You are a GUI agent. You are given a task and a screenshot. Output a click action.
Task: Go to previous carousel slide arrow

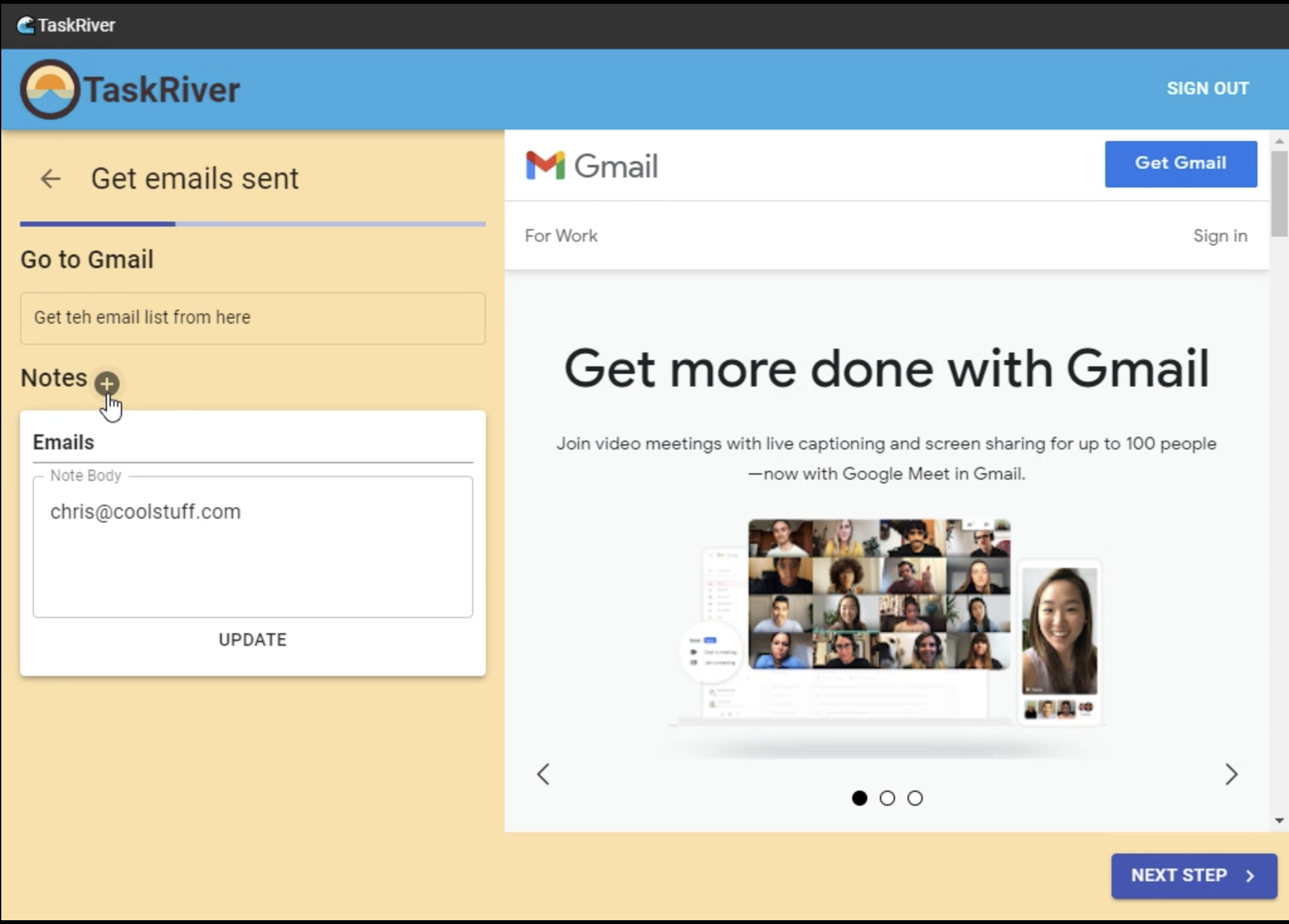coord(543,774)
